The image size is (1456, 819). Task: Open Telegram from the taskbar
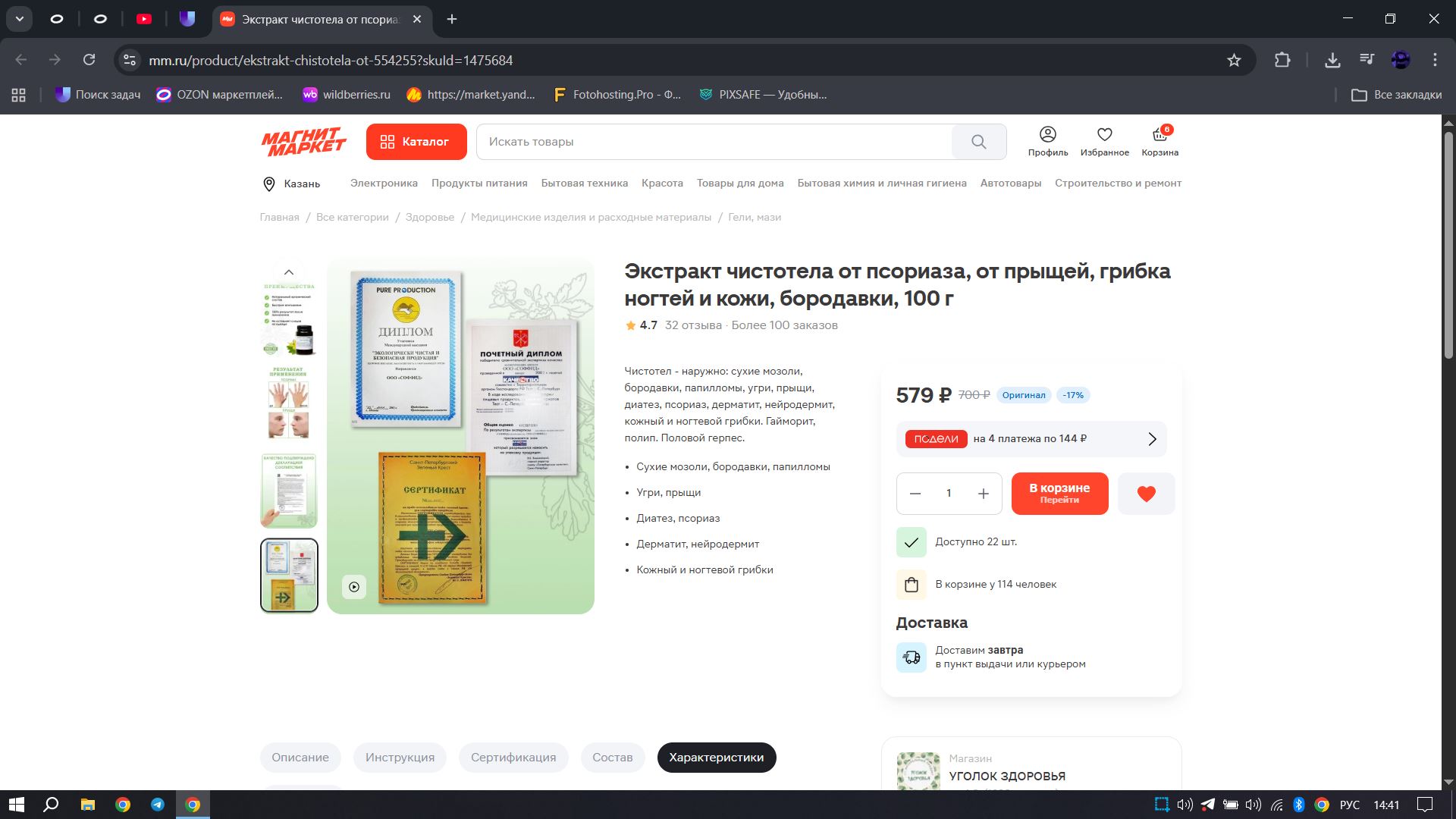[x=158, y=805]
